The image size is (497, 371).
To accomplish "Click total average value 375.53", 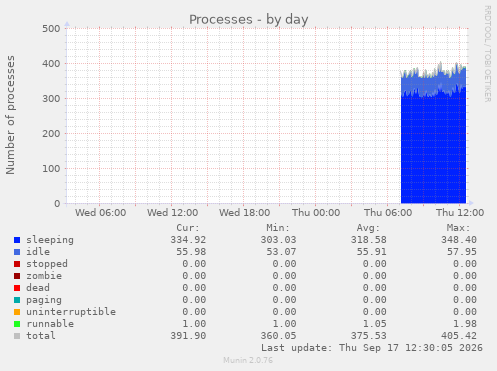I will (369, 336).
